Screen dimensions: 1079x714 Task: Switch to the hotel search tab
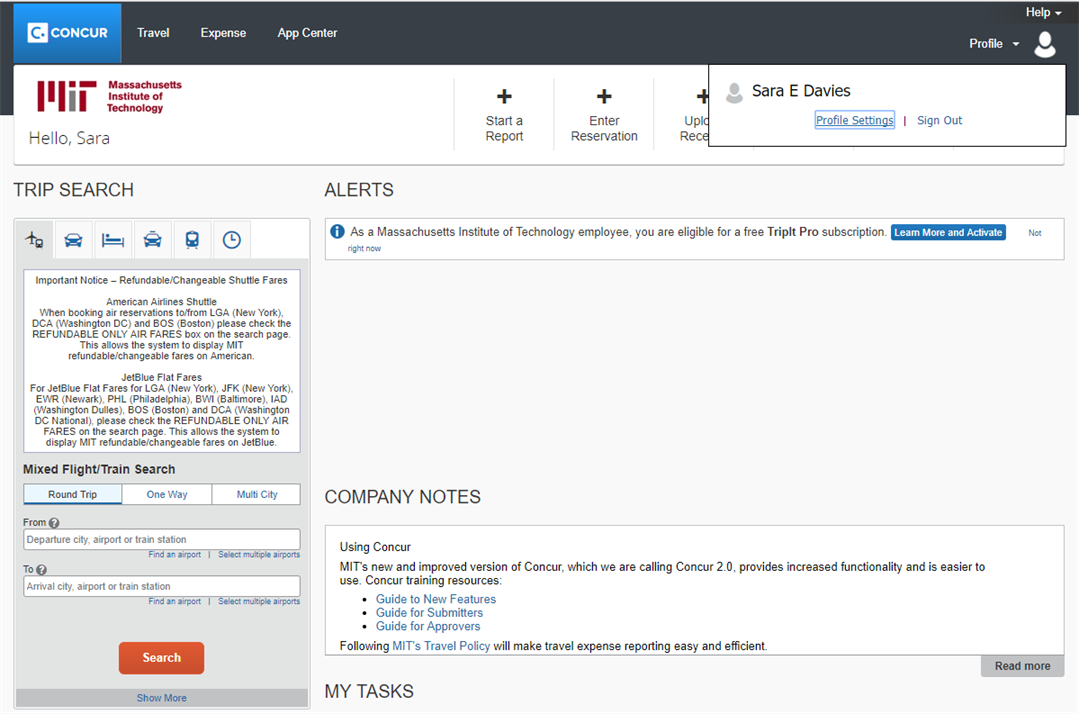(x=113, y=240)
